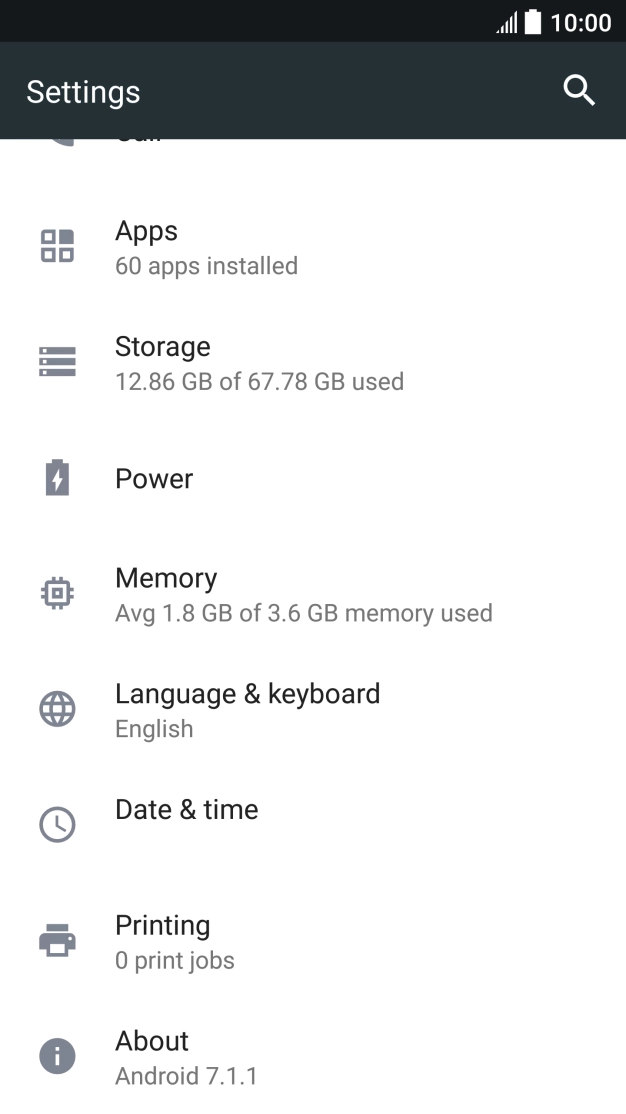Tap the Language globe icon
This screenshot has width=626, height=1114.
(x=58, y=708)
